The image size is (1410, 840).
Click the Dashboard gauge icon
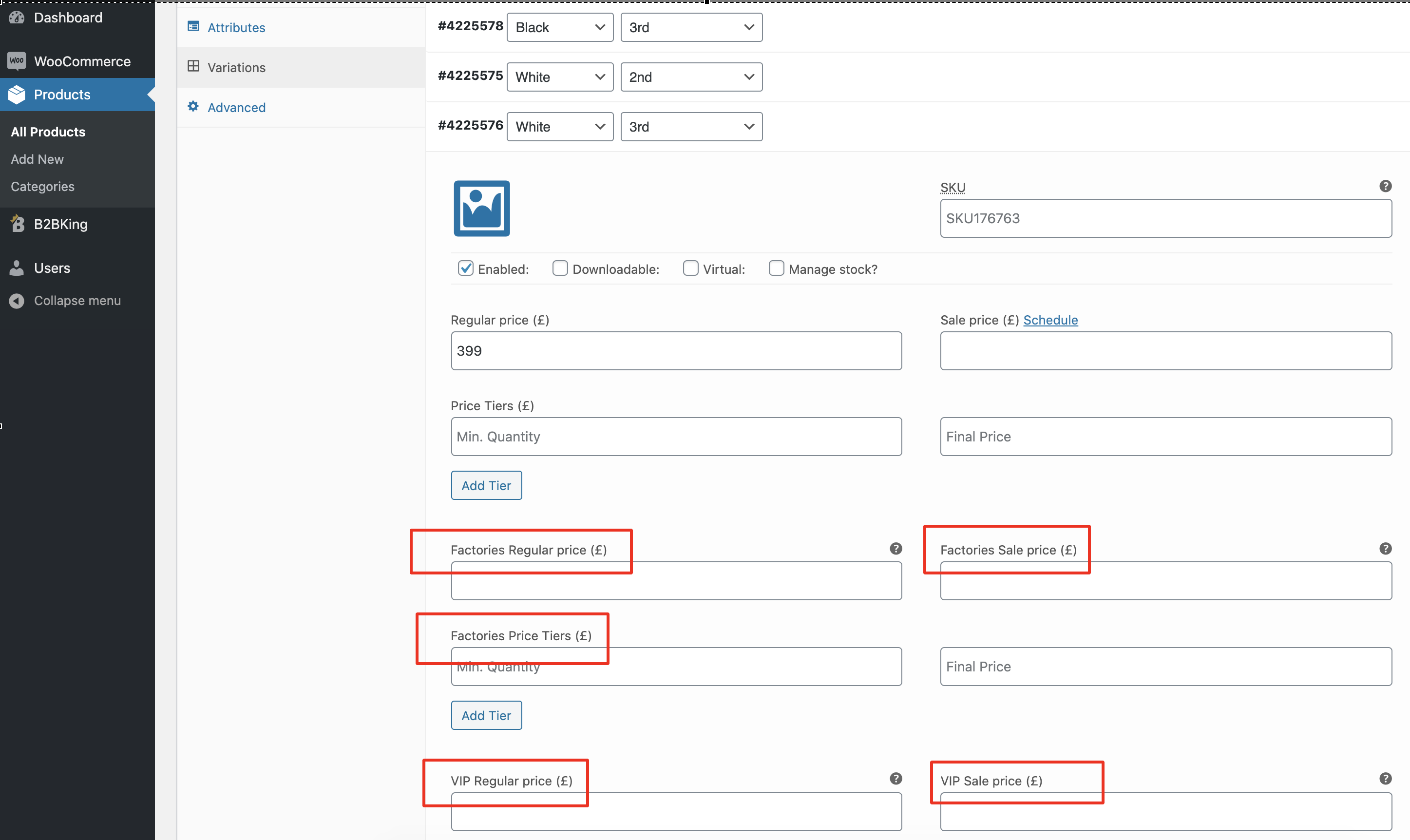tap(17, 17)
